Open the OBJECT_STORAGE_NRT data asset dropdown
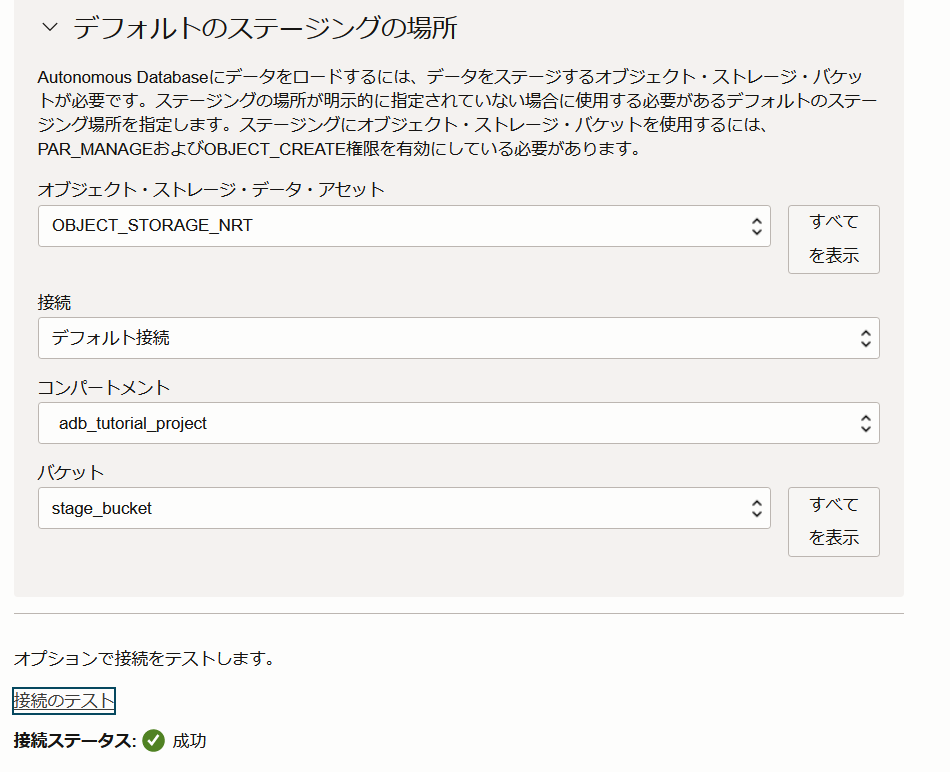 404,226
